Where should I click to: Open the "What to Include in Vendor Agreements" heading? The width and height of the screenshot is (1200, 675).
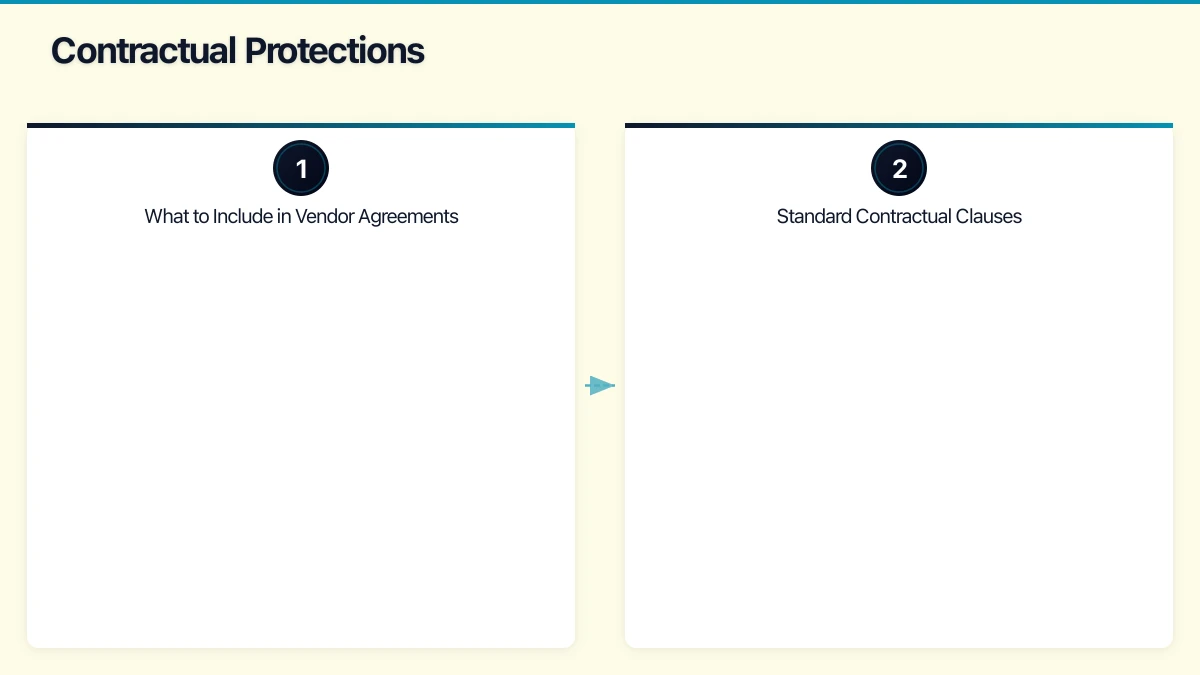(301, 216)
